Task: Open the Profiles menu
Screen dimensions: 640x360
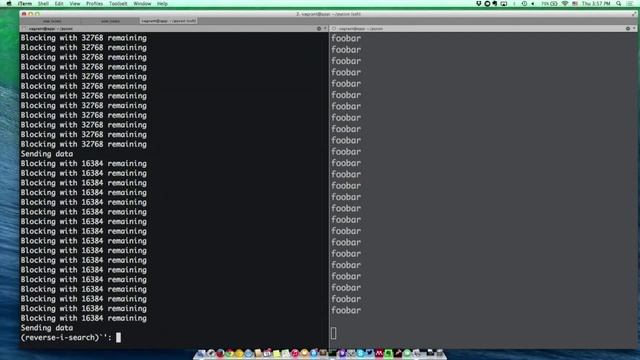Action: pyautogui.click(x=94, y=4)
